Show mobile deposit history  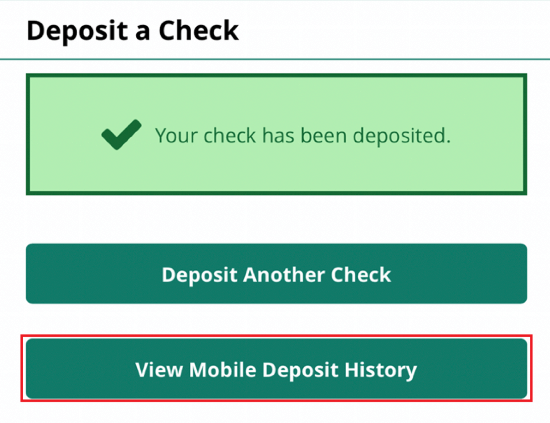pyautogui.click(x=276, y=369)
